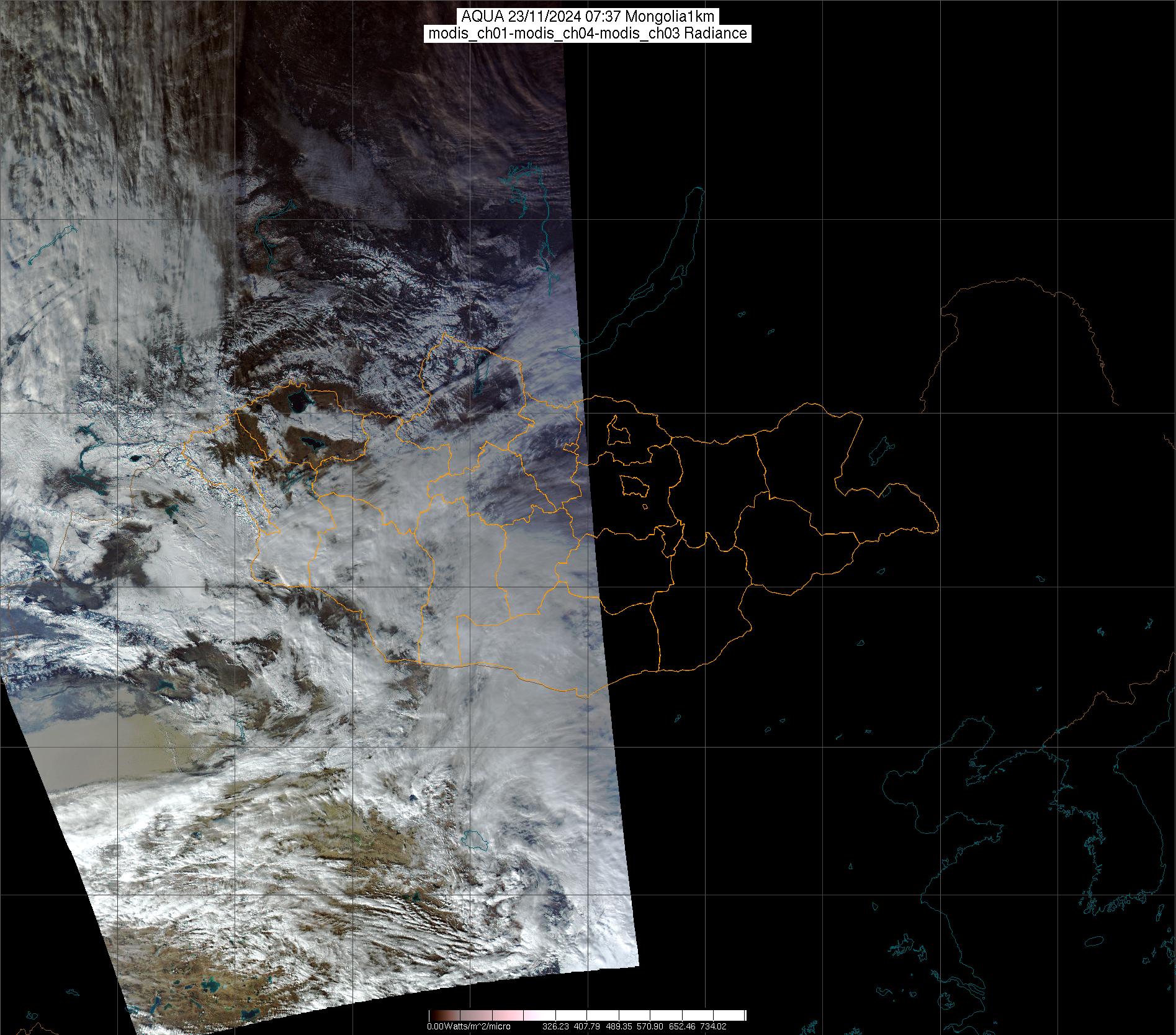Click the 0.00Watts/m^2/micro colorbar label
The width and height of the screenshot is (1176, 1035).
(x=469, y=1026)
